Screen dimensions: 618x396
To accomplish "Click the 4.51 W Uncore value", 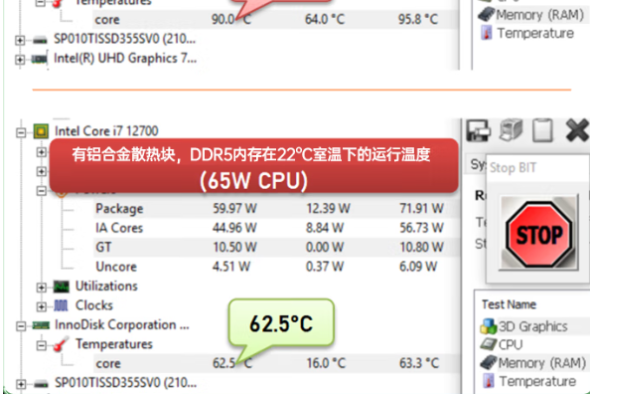I will (231, 267).
